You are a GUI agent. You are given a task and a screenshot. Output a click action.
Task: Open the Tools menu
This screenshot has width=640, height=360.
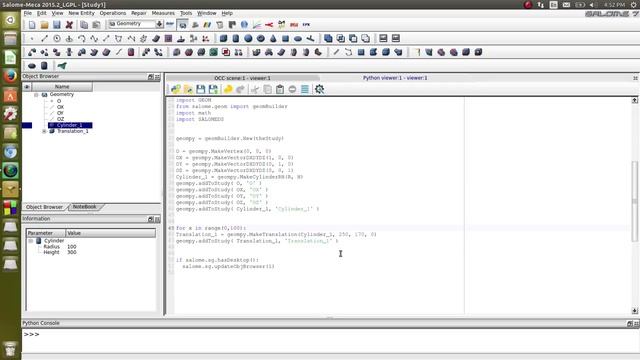coord(186,13)
